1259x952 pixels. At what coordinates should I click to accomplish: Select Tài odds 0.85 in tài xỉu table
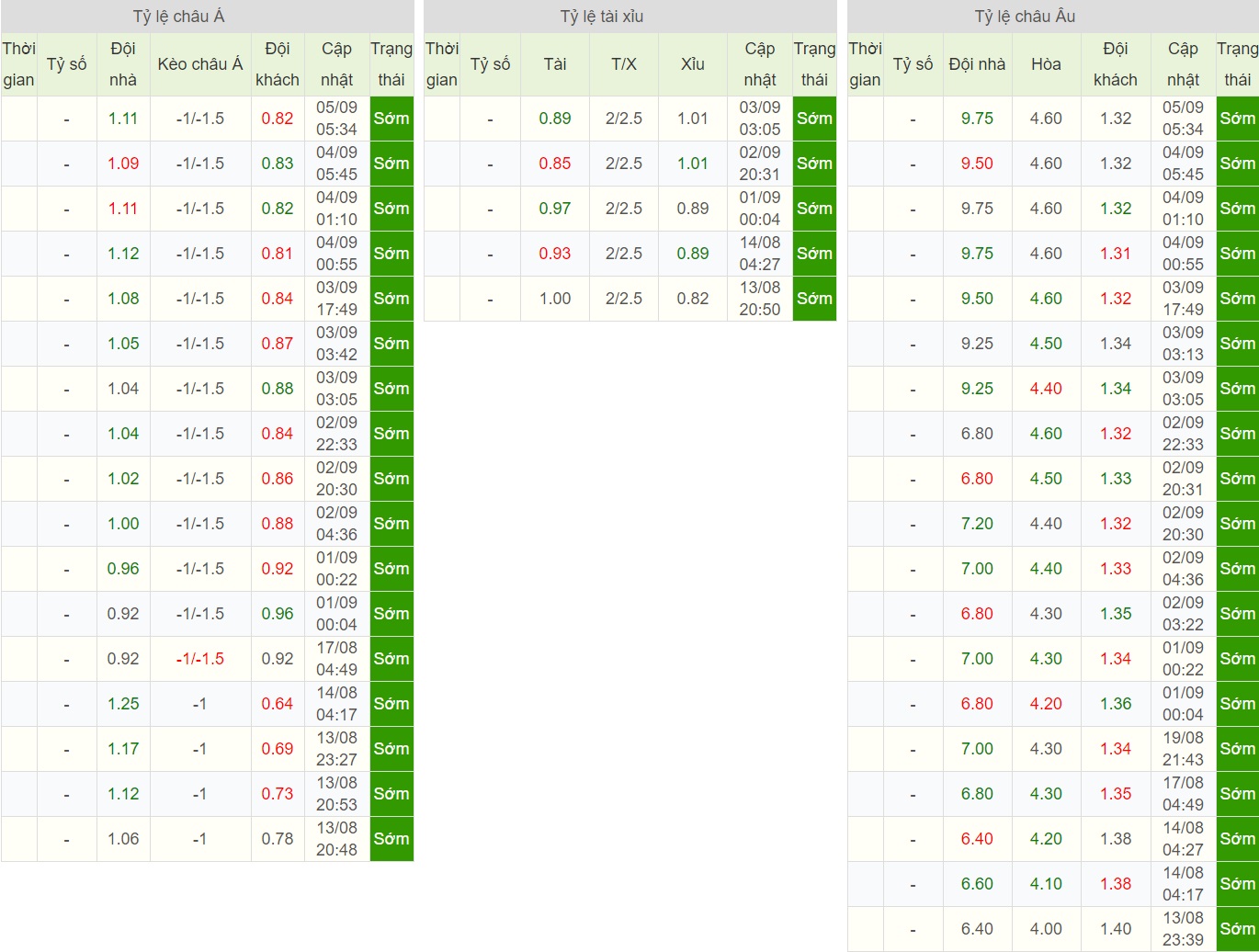click(555, 164)
